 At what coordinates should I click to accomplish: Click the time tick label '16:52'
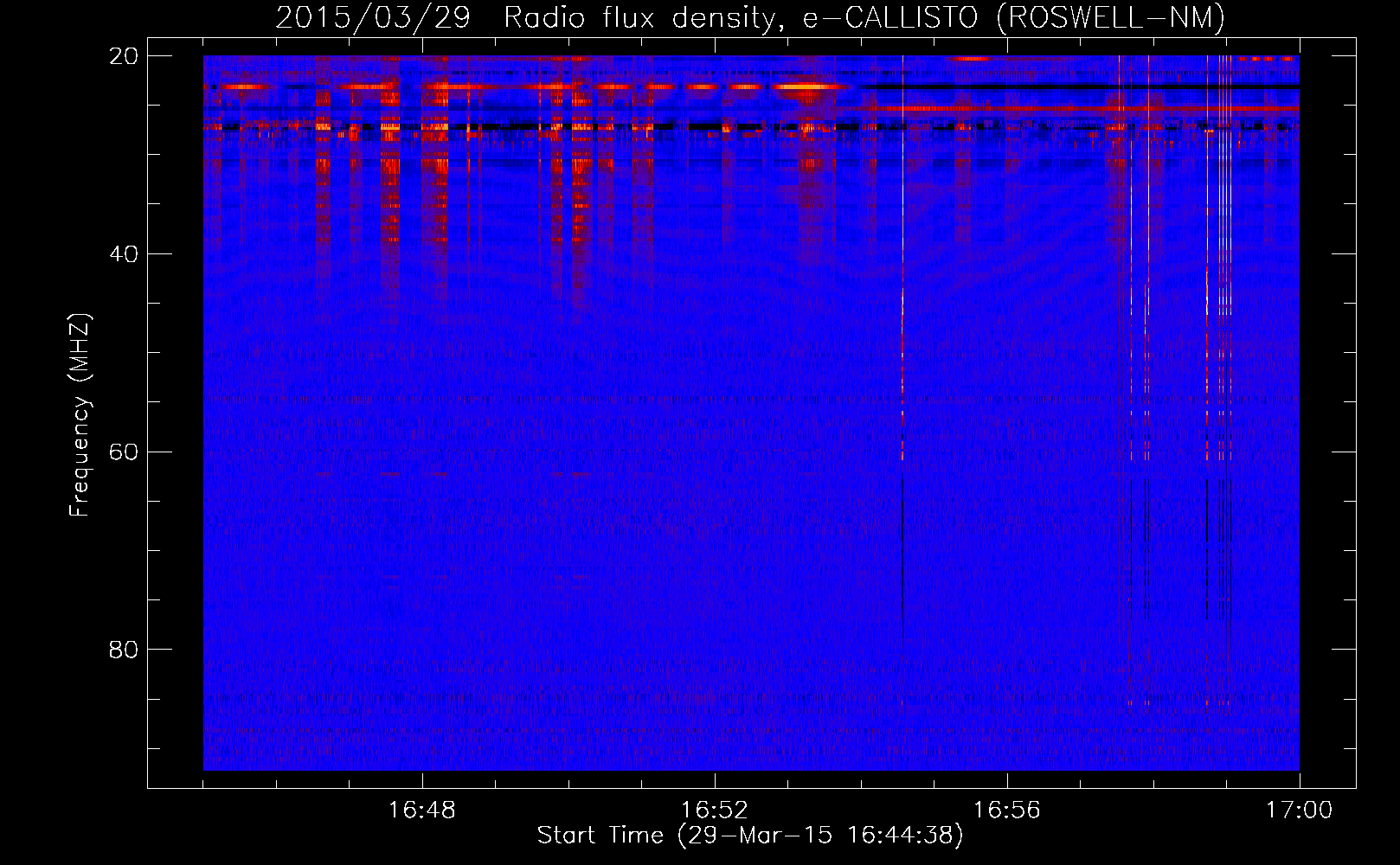pyautogui.click(x=715, y=810)
